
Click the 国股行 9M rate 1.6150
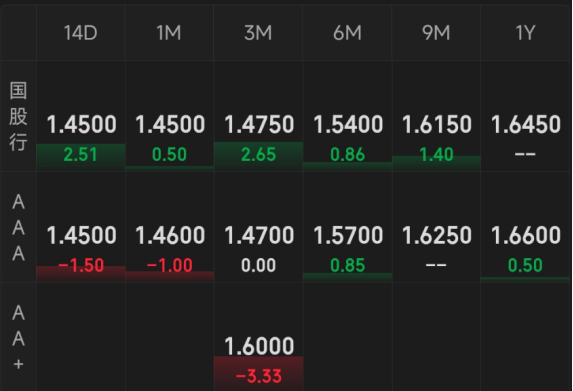[x=436, y=124]
